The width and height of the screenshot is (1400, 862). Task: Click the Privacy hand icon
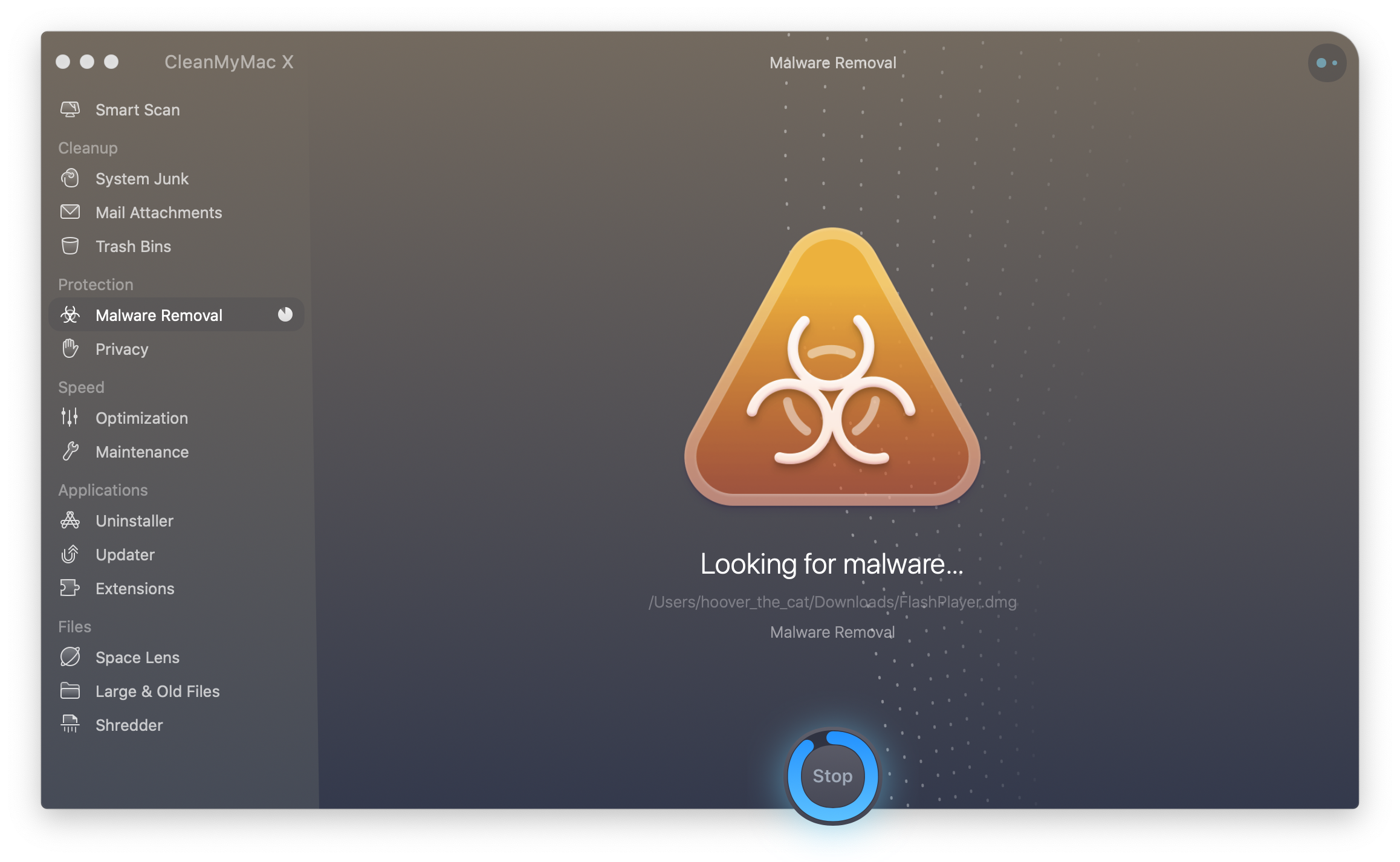coord(70,349)
